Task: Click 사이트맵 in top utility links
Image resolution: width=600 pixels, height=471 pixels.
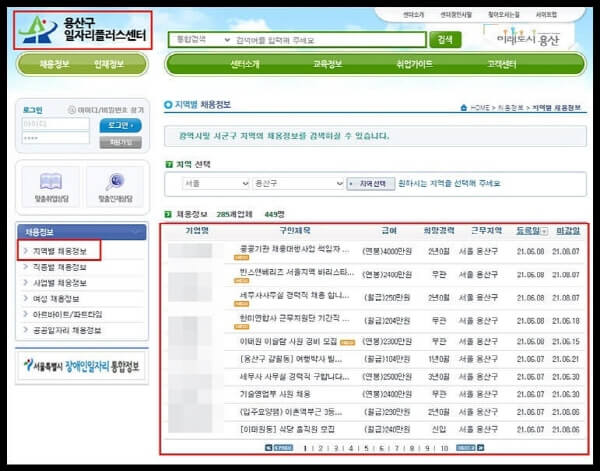Action: [x=546, y=15]
